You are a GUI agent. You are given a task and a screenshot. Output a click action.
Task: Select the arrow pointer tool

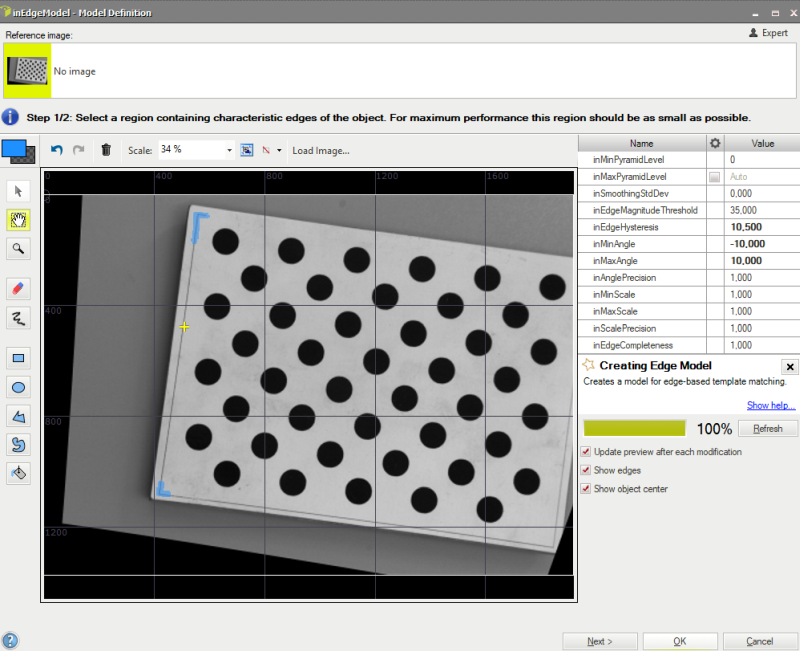(18, 191)
